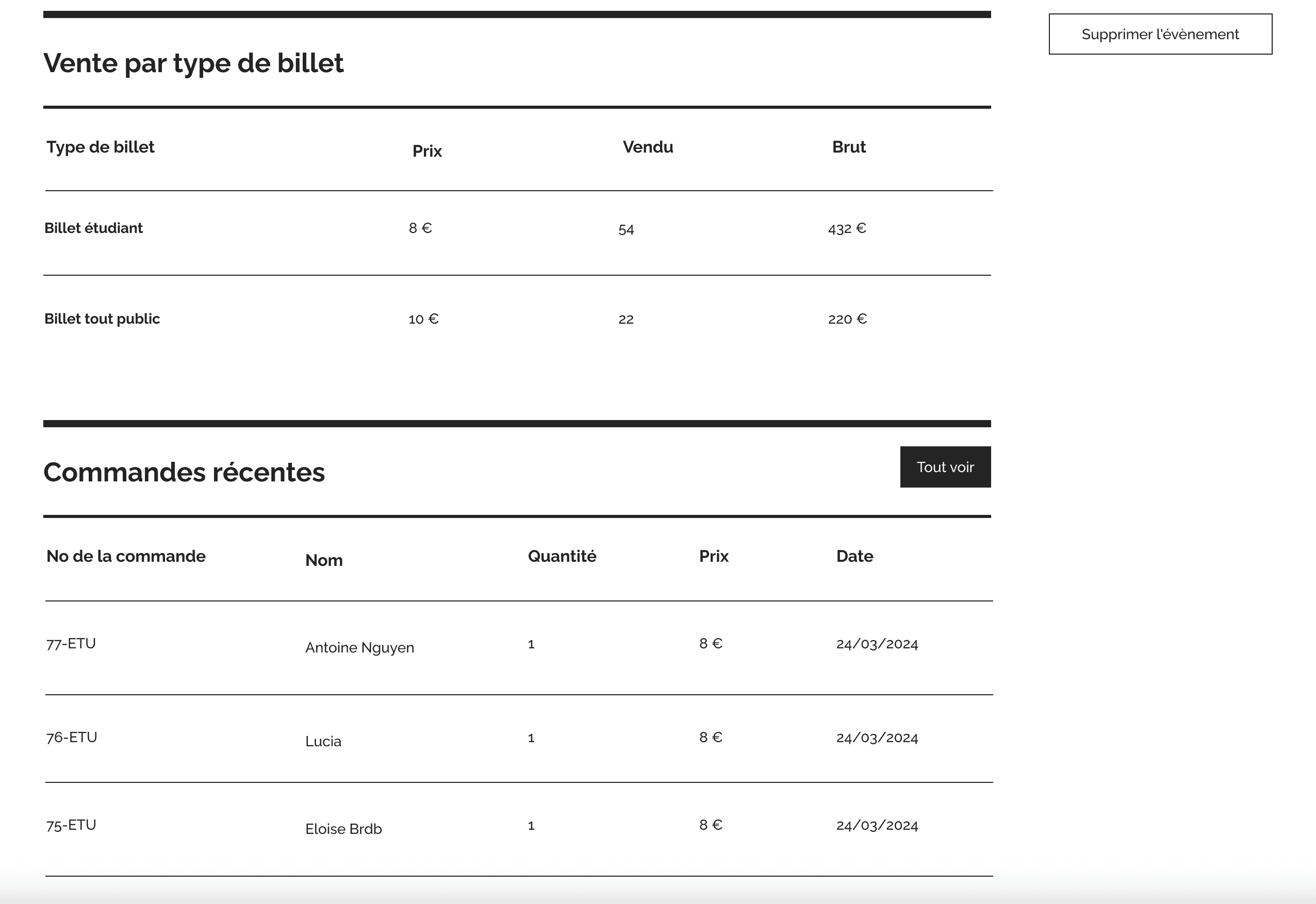1316x904 pixels.
Task: Click order number 75-ETU
Action: point(71,825)
